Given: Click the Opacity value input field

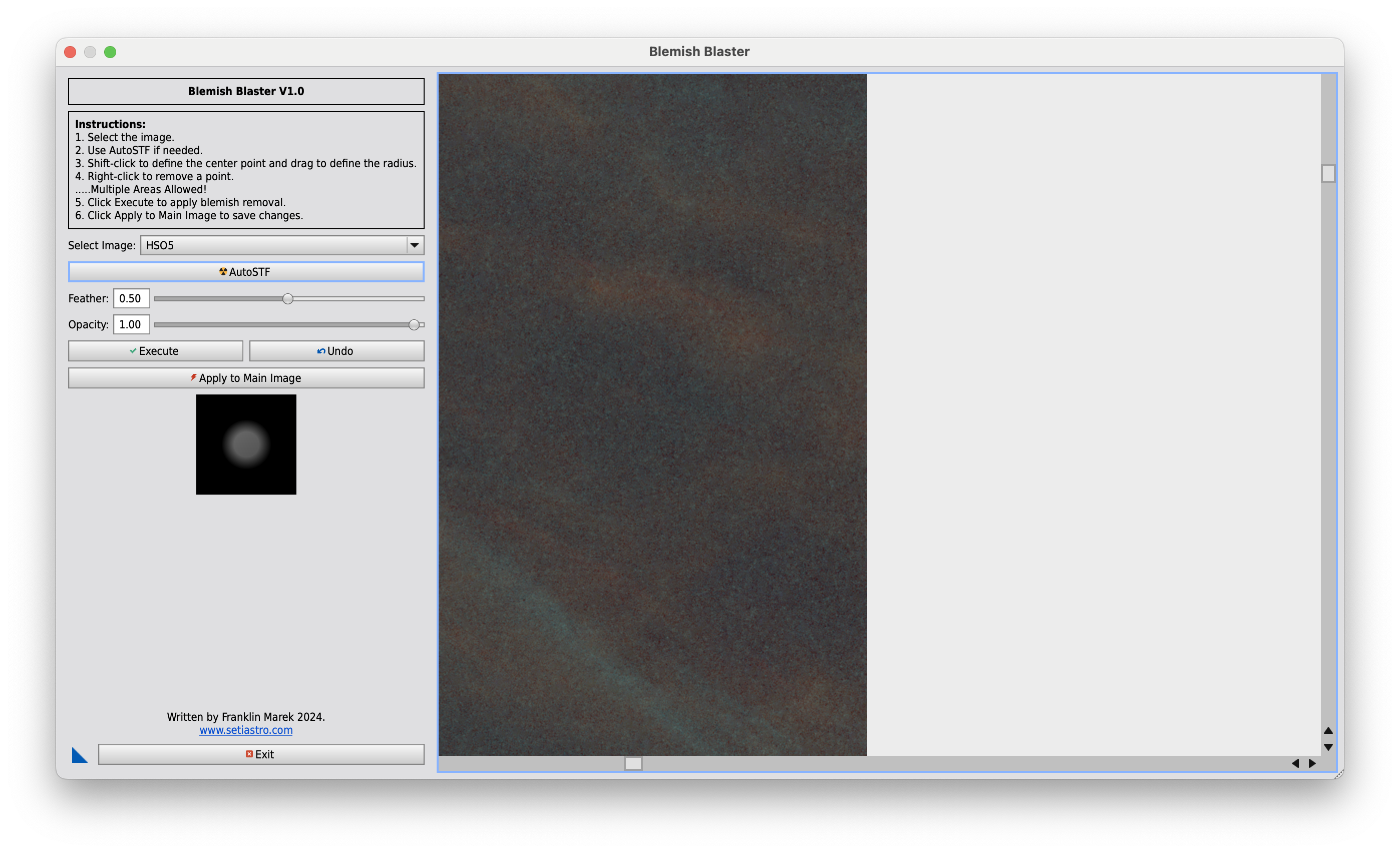Looking at the screenshot, I should (131, 324).
